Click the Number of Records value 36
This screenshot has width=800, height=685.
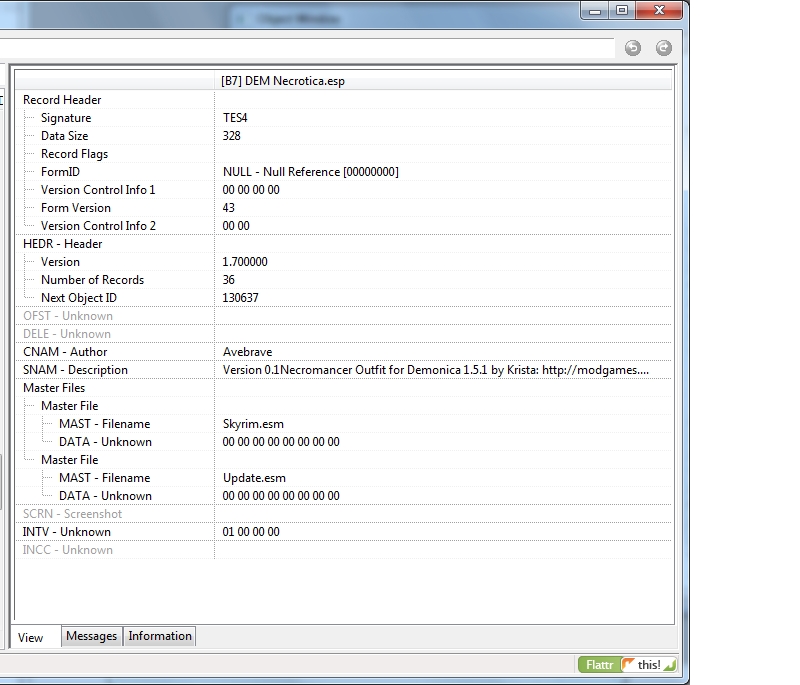pyautogui.click(x=229, y=280)
